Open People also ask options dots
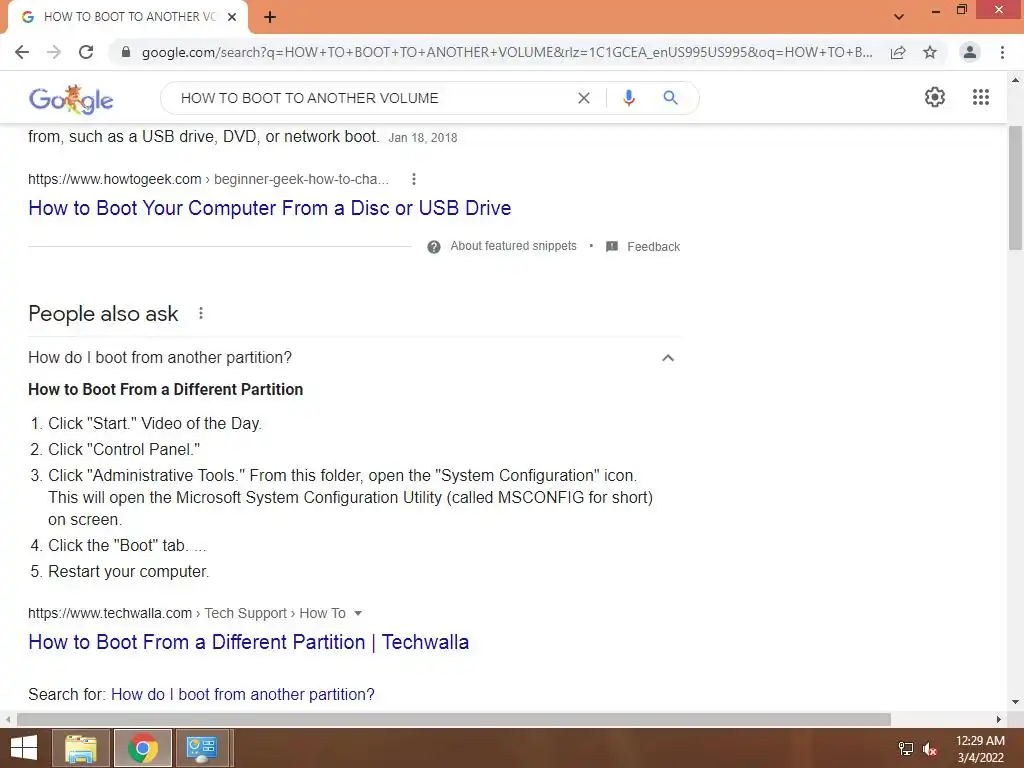Screen dimensions: 1024x768 tap(201, 313)
